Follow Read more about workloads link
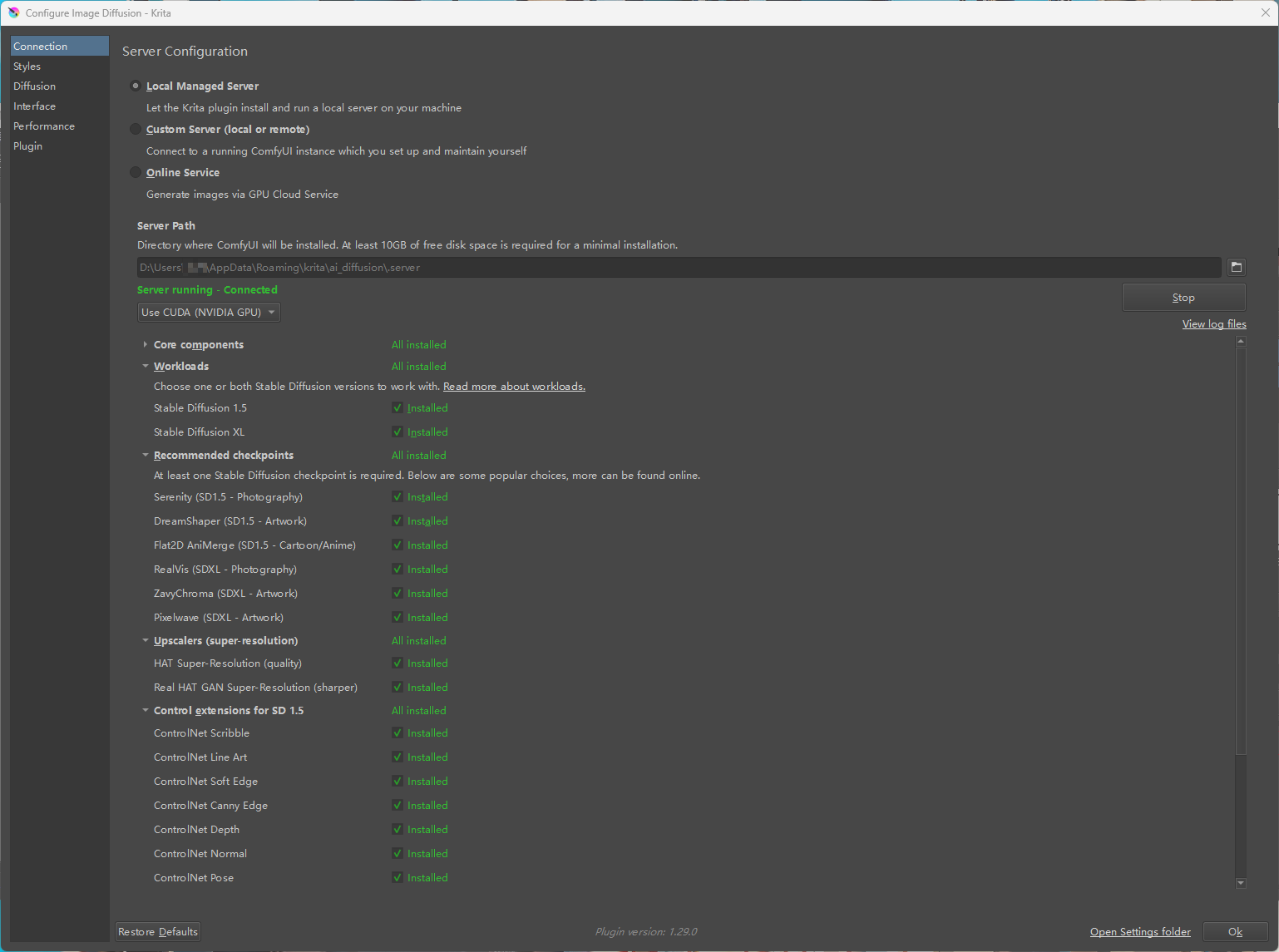The height and width of the screenshot is (952, 1279). coord(514,387)
